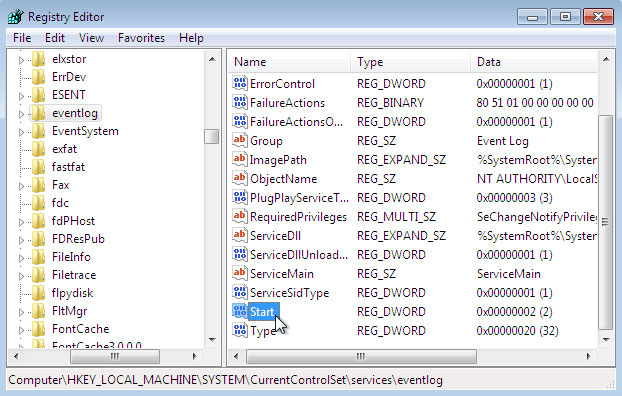Click the PlugPlayServiceT... value icon

(240, 197)
